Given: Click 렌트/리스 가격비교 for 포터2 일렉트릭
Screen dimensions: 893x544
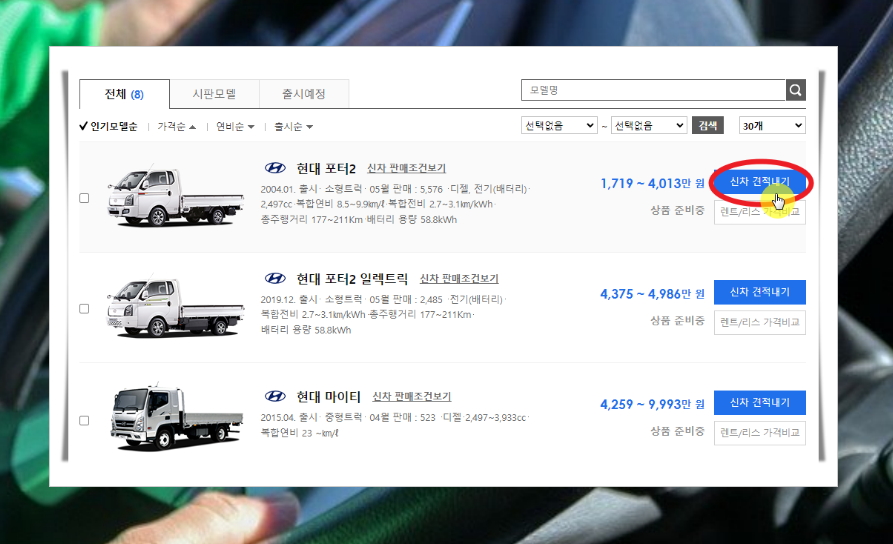Looking at the screenshot, I should (x=760, y=322).
